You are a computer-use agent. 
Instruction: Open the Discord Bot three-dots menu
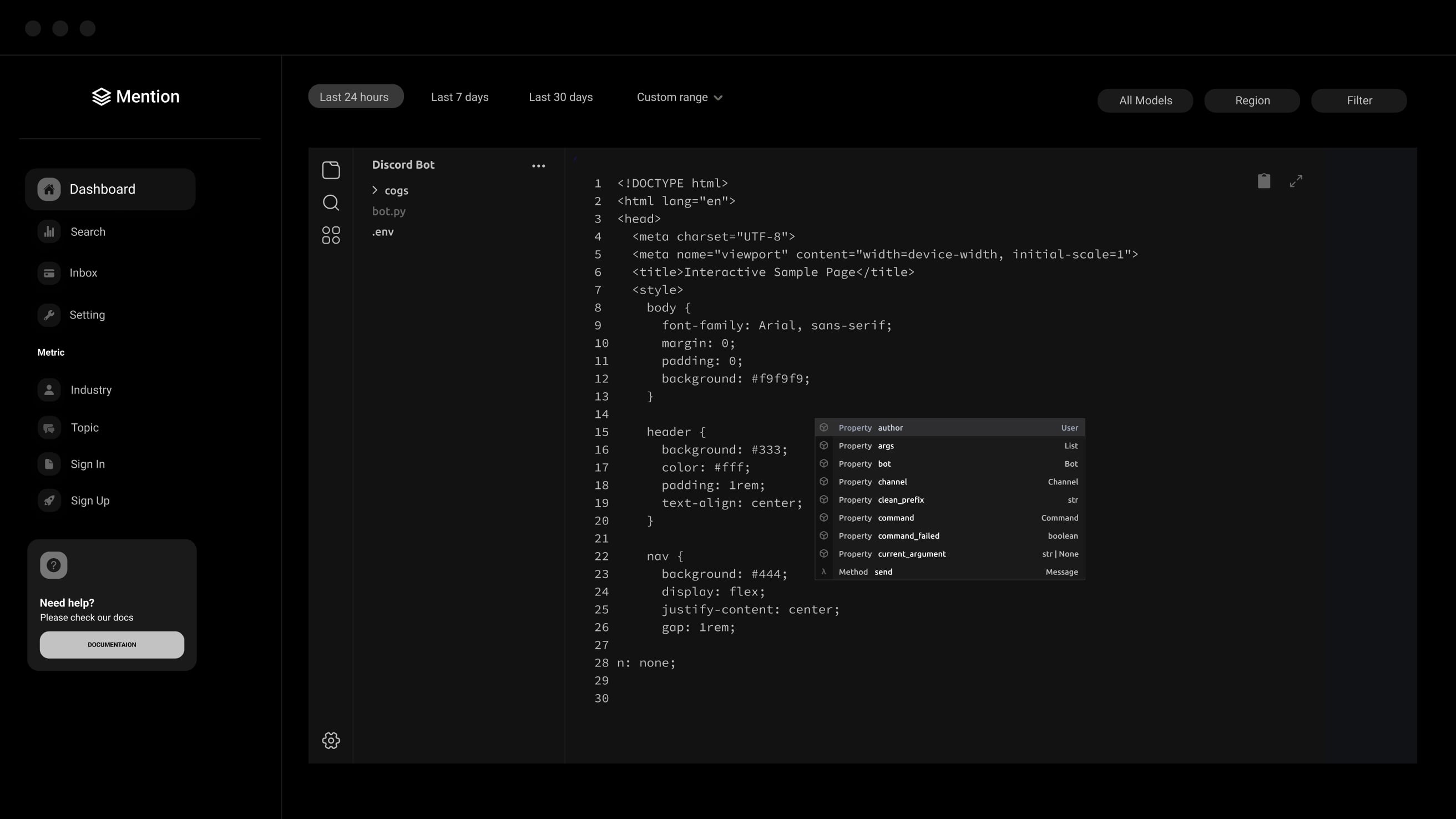538,165
